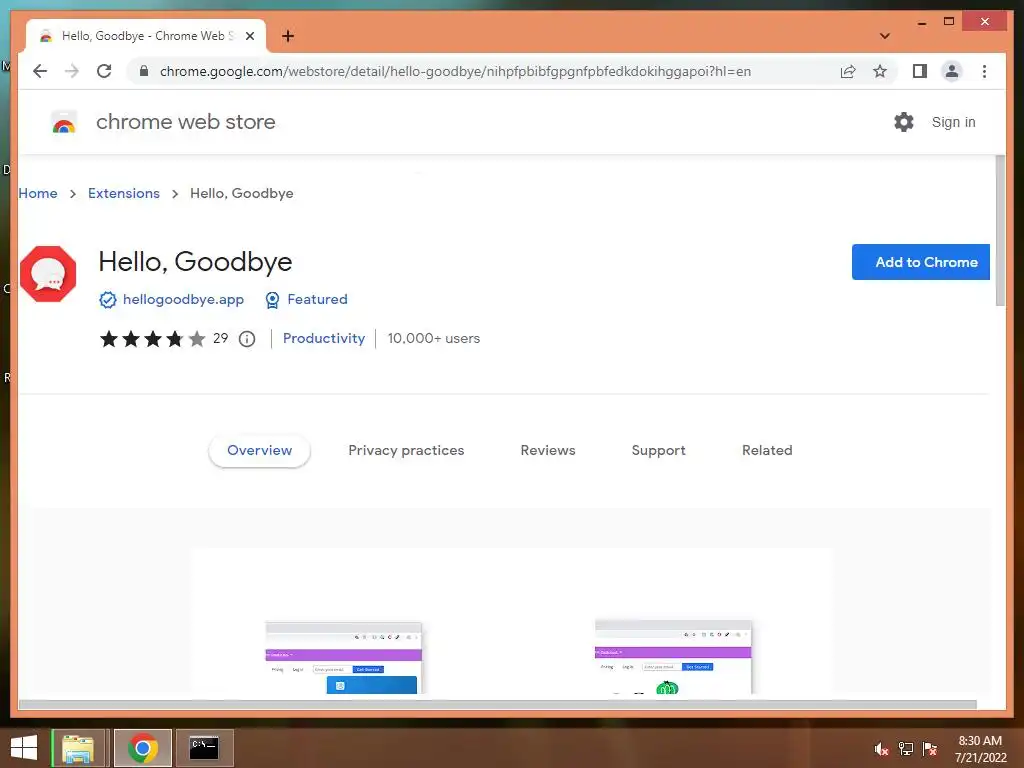Close the Hello, Goodbye tab
The image size is (1024, 768).
pyautogui.click(x=249, y=36)
